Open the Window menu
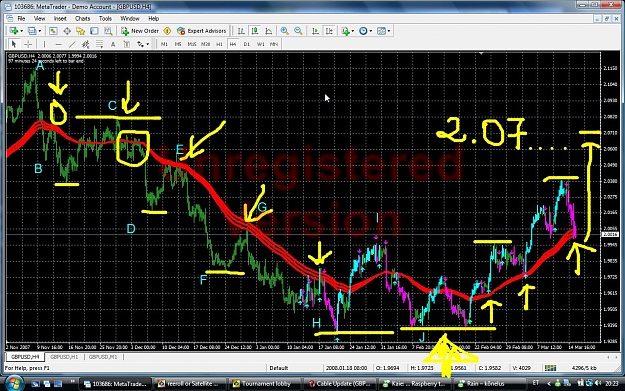Image resolution: width=625 pixels, height=391 pixels. tap(130, 18)
